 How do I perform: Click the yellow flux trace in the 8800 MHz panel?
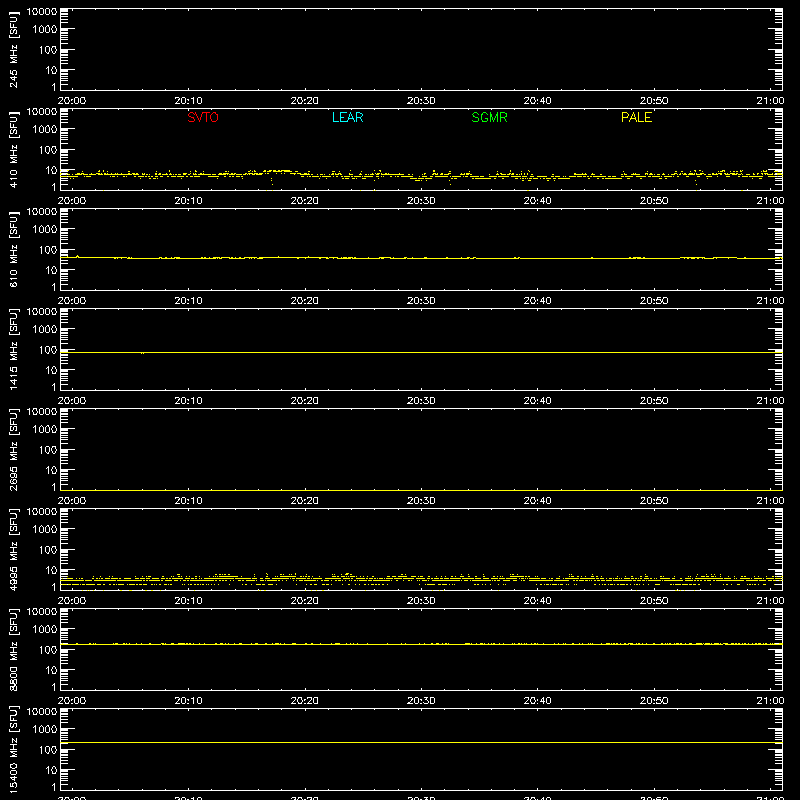click(x=421, y=644)
